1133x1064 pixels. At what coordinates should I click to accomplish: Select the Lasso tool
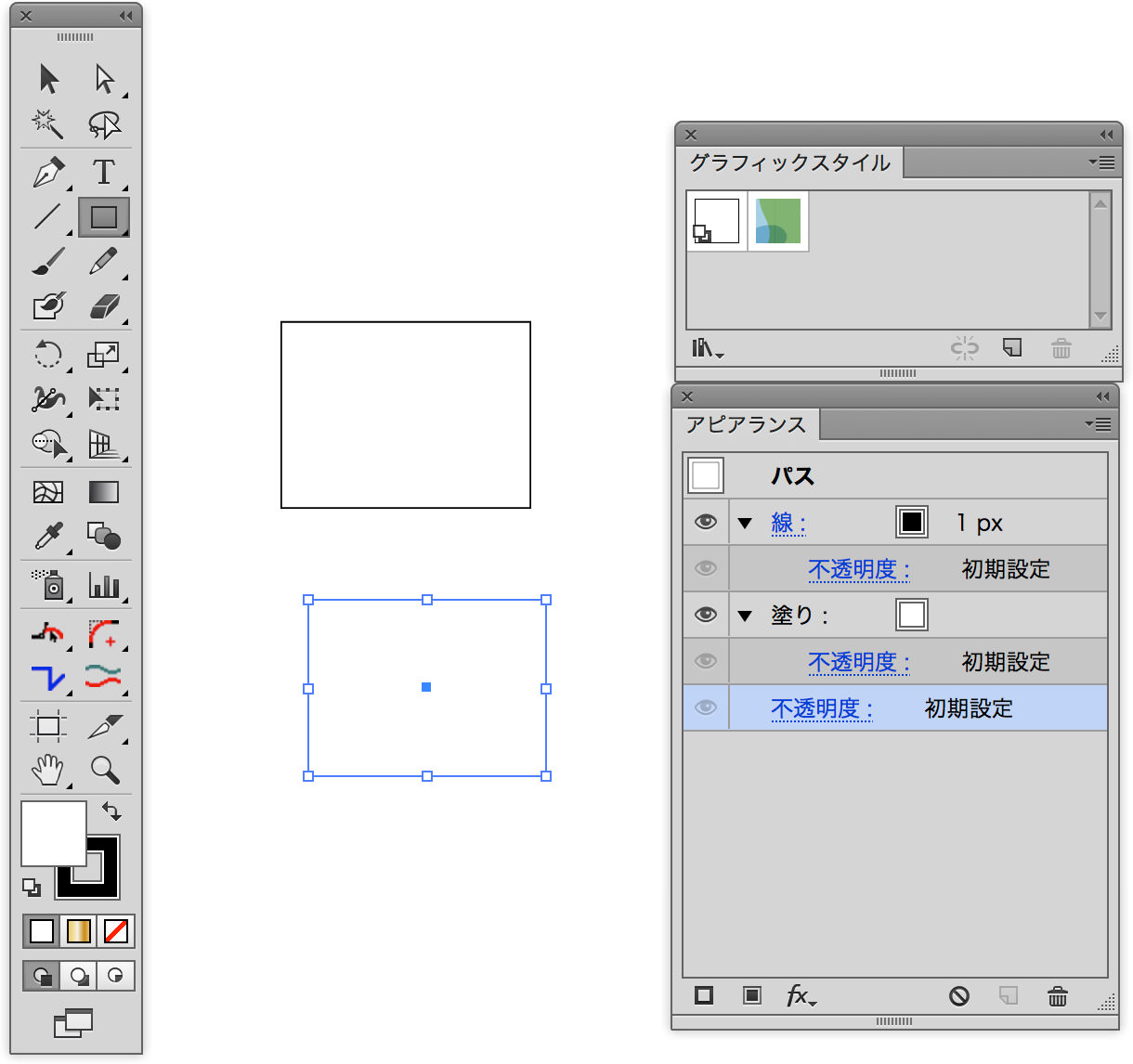(104, 124)
